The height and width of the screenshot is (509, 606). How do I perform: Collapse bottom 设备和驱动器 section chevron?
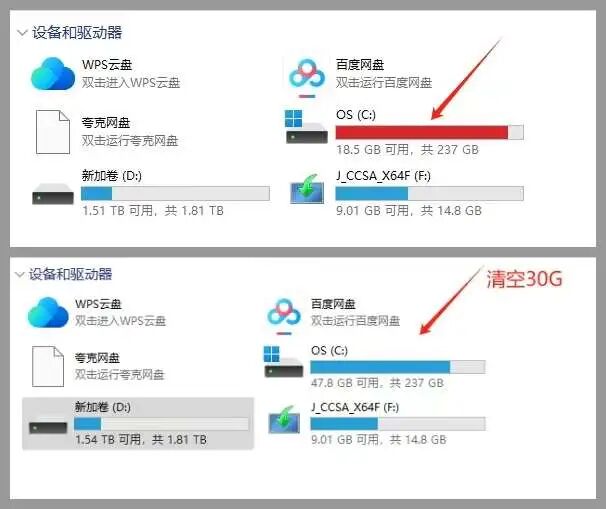[x=19, y=274]
